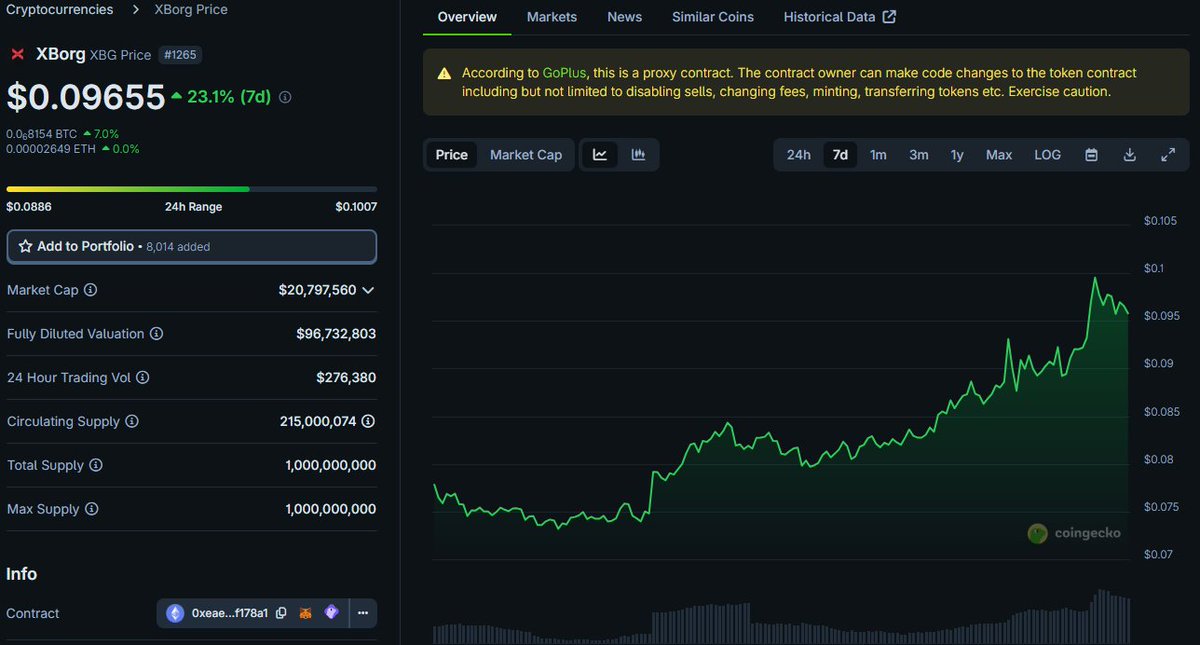Go to Cryptocurrencies breadcrumb
Viewport: 1200px width, 645px height.
tap(62, 10)
